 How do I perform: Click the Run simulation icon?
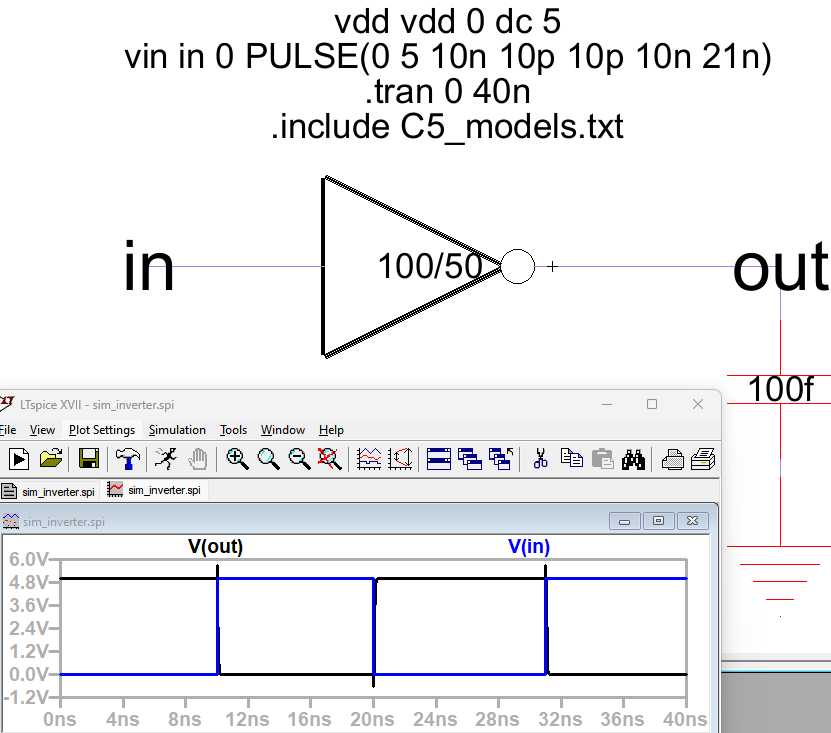pos(18,459)
